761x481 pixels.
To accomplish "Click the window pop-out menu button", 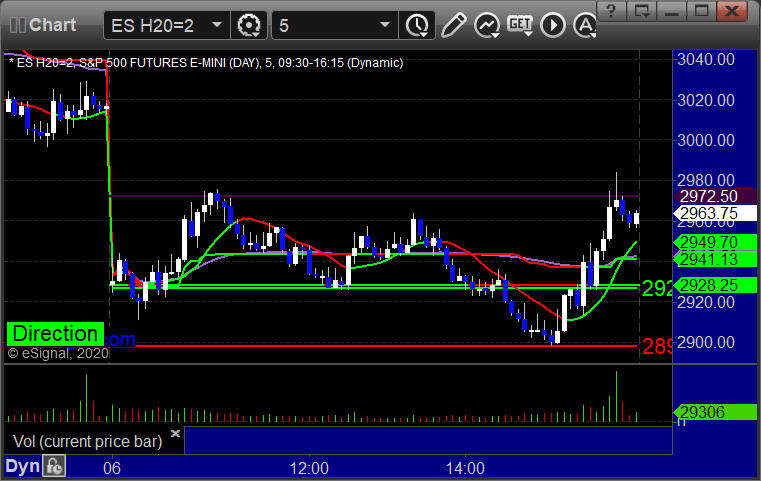I will tap(641, 10).
